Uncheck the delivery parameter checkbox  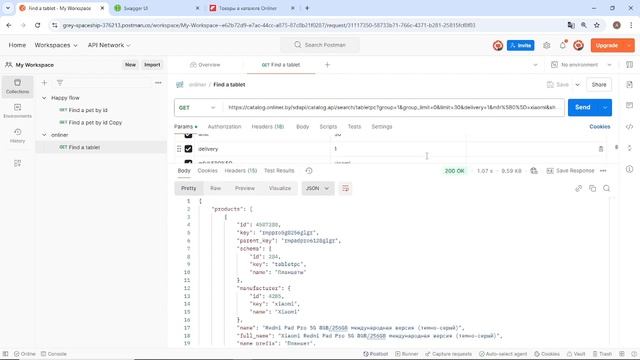point(188,149)
